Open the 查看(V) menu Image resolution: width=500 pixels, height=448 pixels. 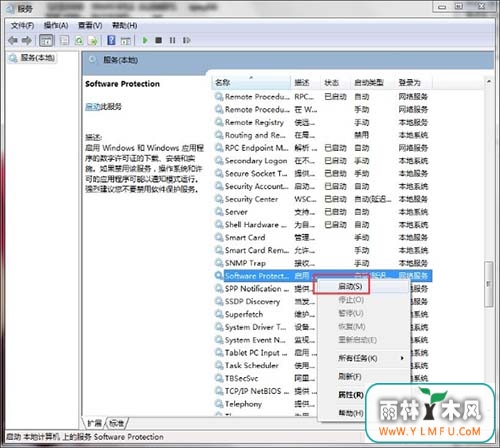pos(90,25)
